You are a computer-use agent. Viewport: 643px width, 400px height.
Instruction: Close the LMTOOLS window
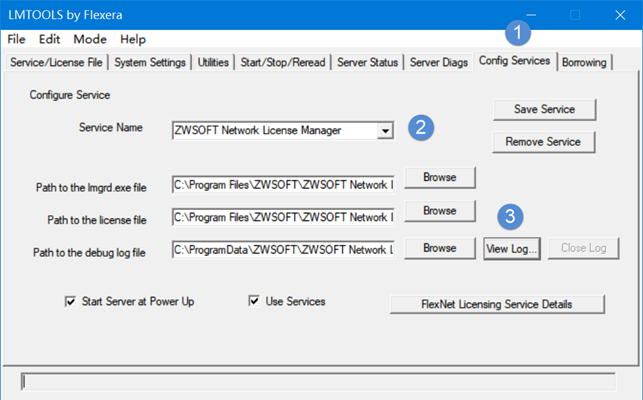(x=620, y=15)
